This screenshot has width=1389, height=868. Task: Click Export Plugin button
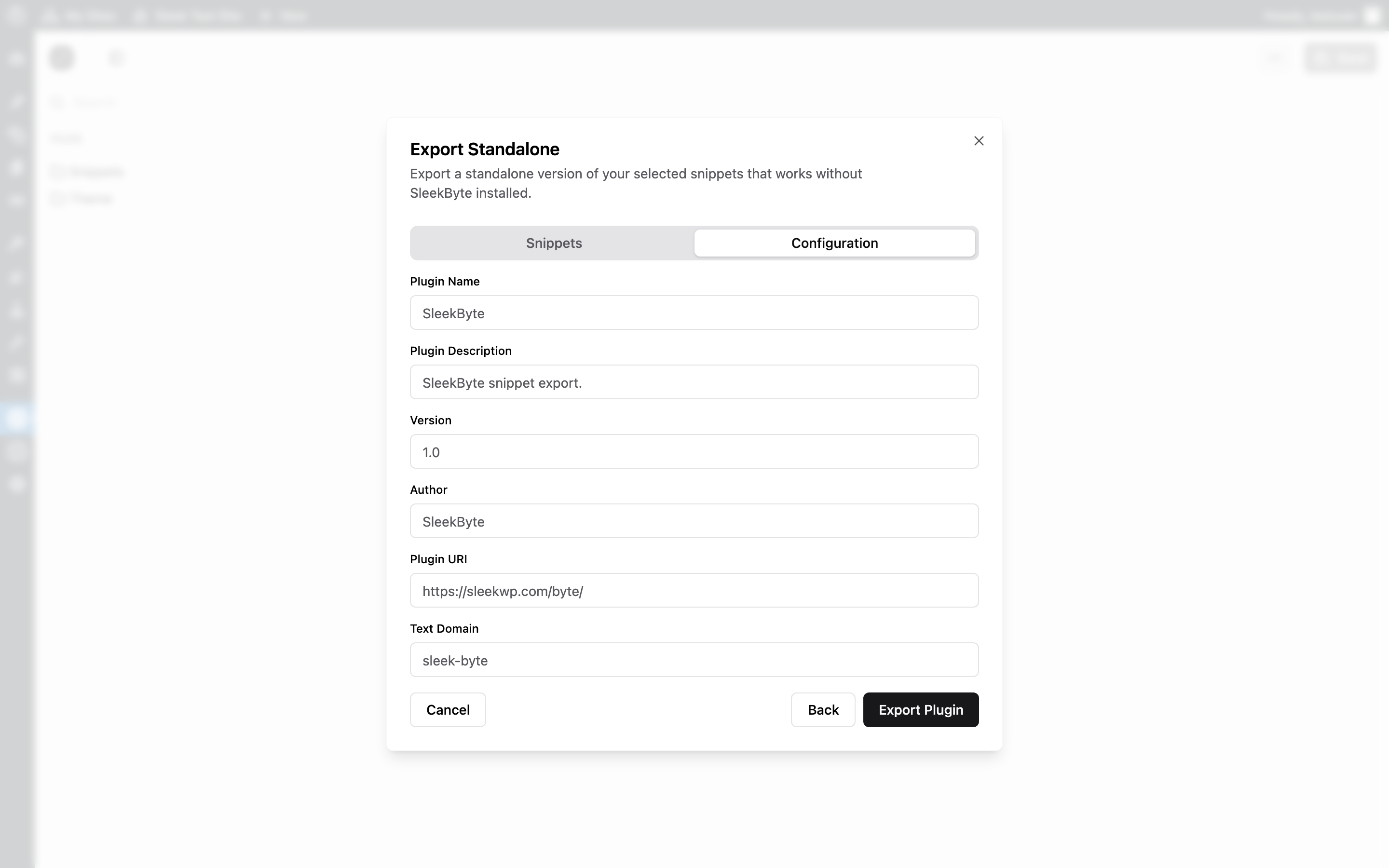(921, 710)
